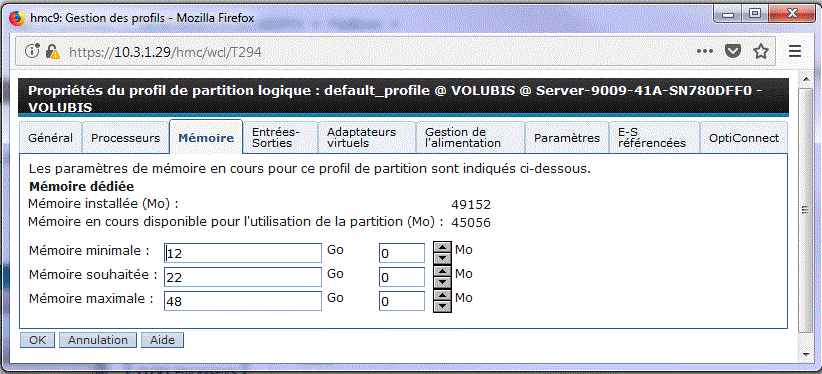Bookmark this page with the star icon
822x374 pixels.
tap(760, 51)
